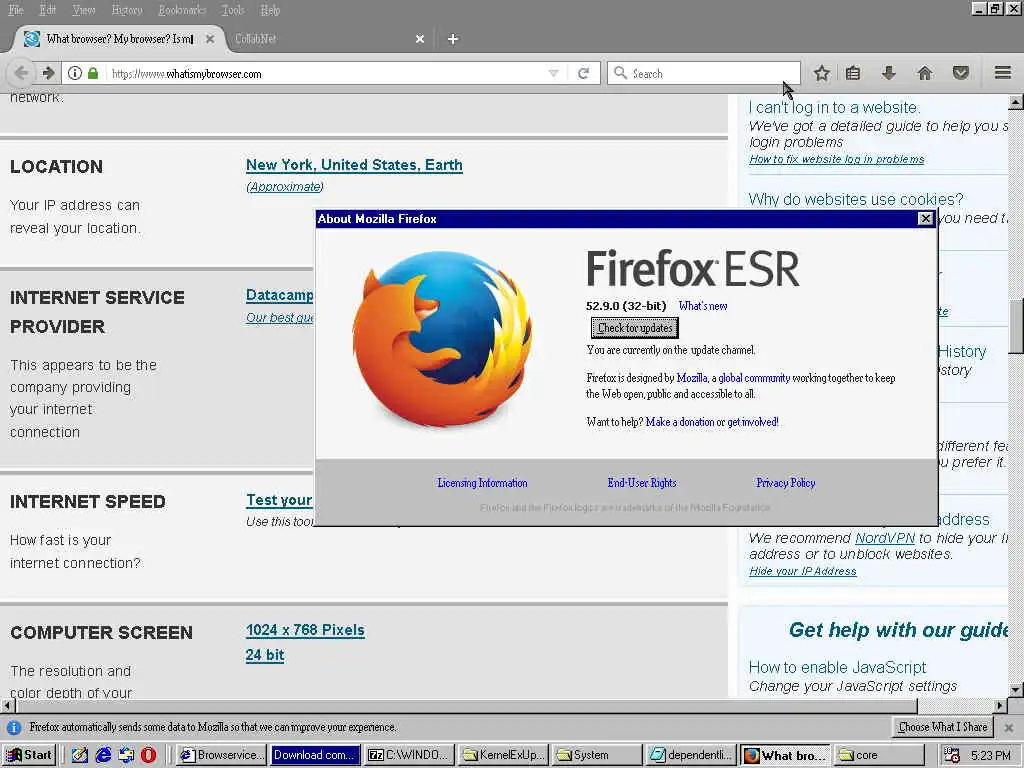
Task: Switch to the System taskbar folder
Action: coord(598,755)
